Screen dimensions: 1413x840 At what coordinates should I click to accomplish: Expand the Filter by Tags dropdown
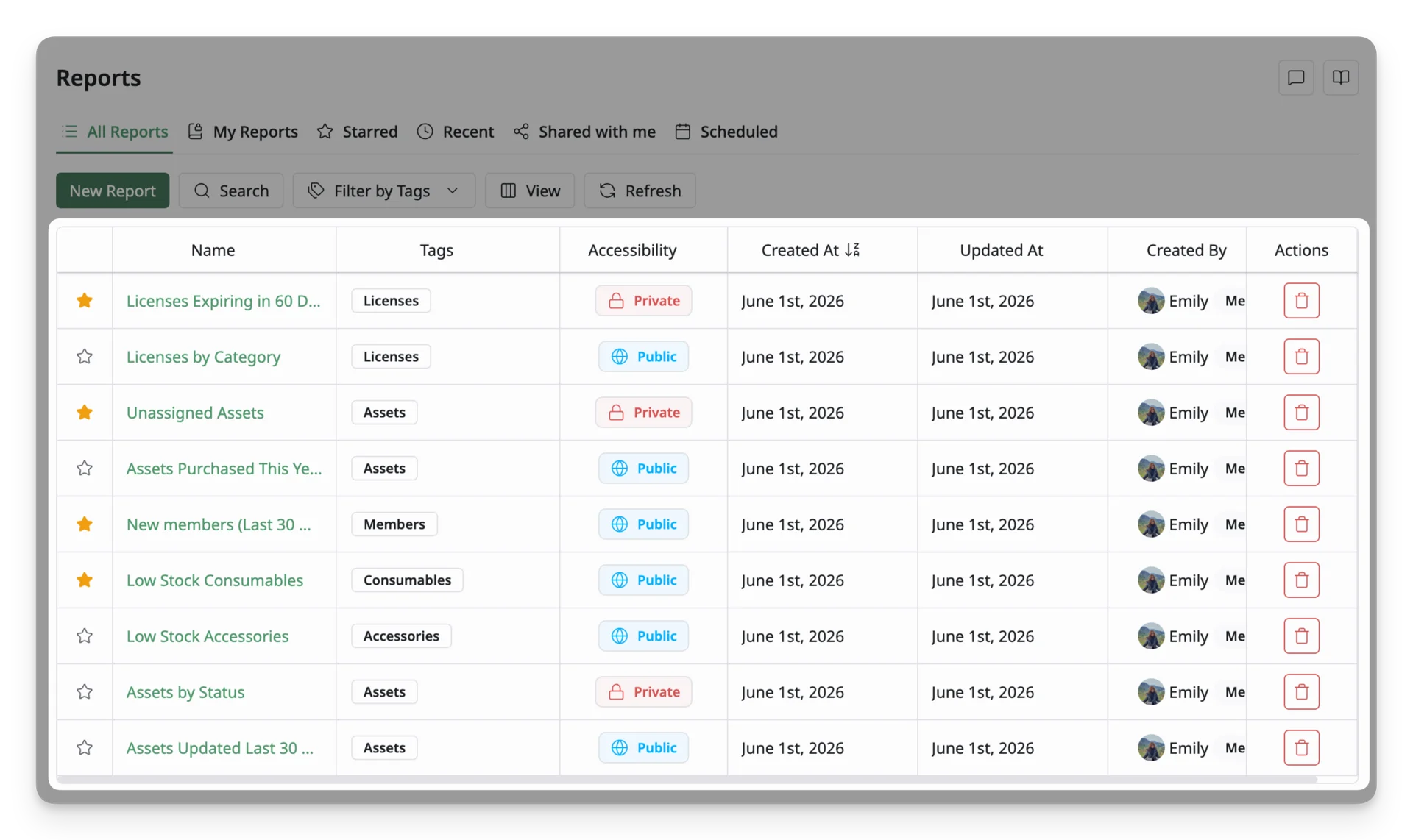(383, 191)
